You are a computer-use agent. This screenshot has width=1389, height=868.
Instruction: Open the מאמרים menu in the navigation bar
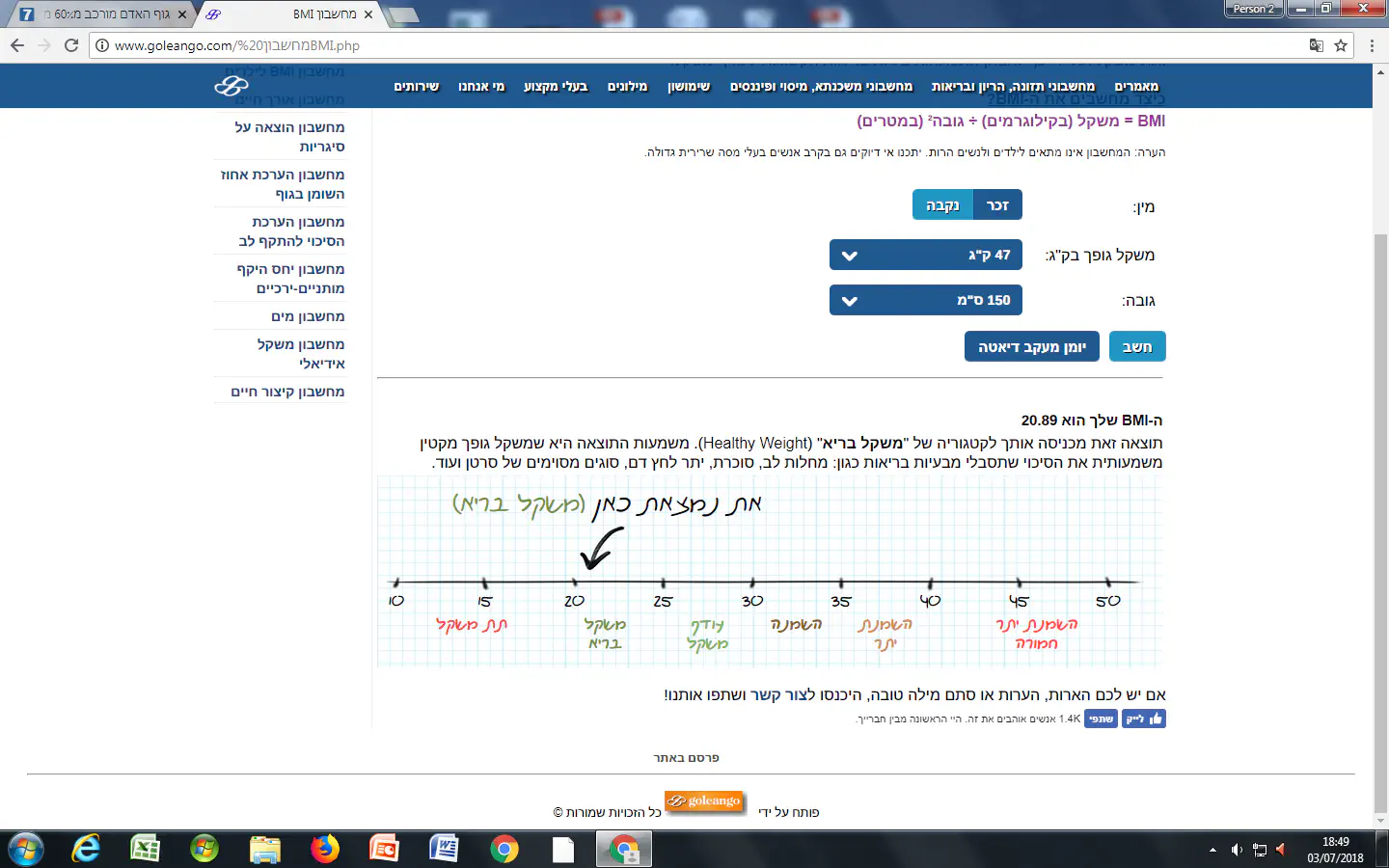[x=1136, y=87]
